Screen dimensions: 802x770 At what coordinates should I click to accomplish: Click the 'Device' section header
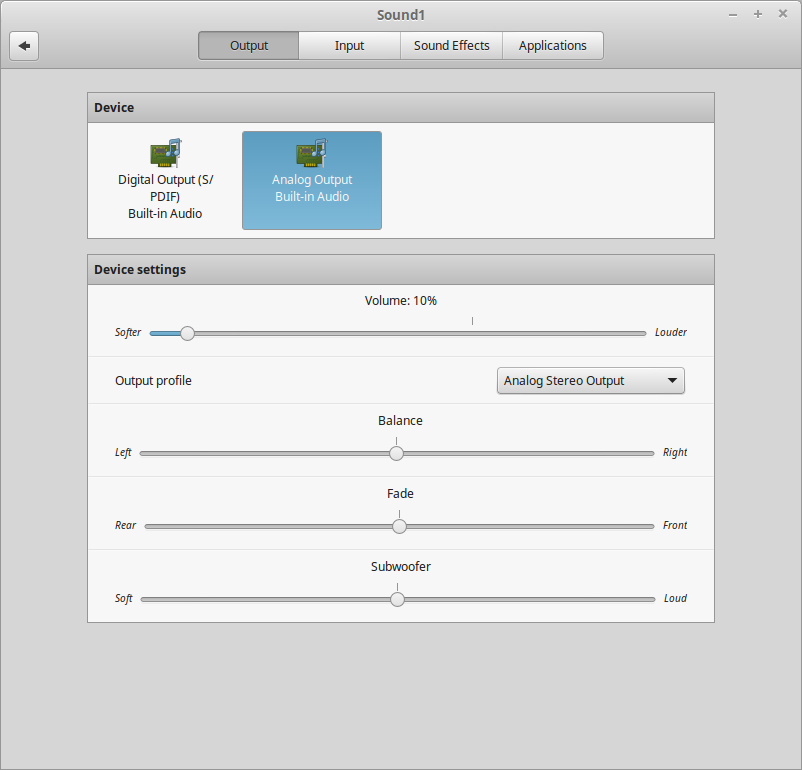coord(401,107)
